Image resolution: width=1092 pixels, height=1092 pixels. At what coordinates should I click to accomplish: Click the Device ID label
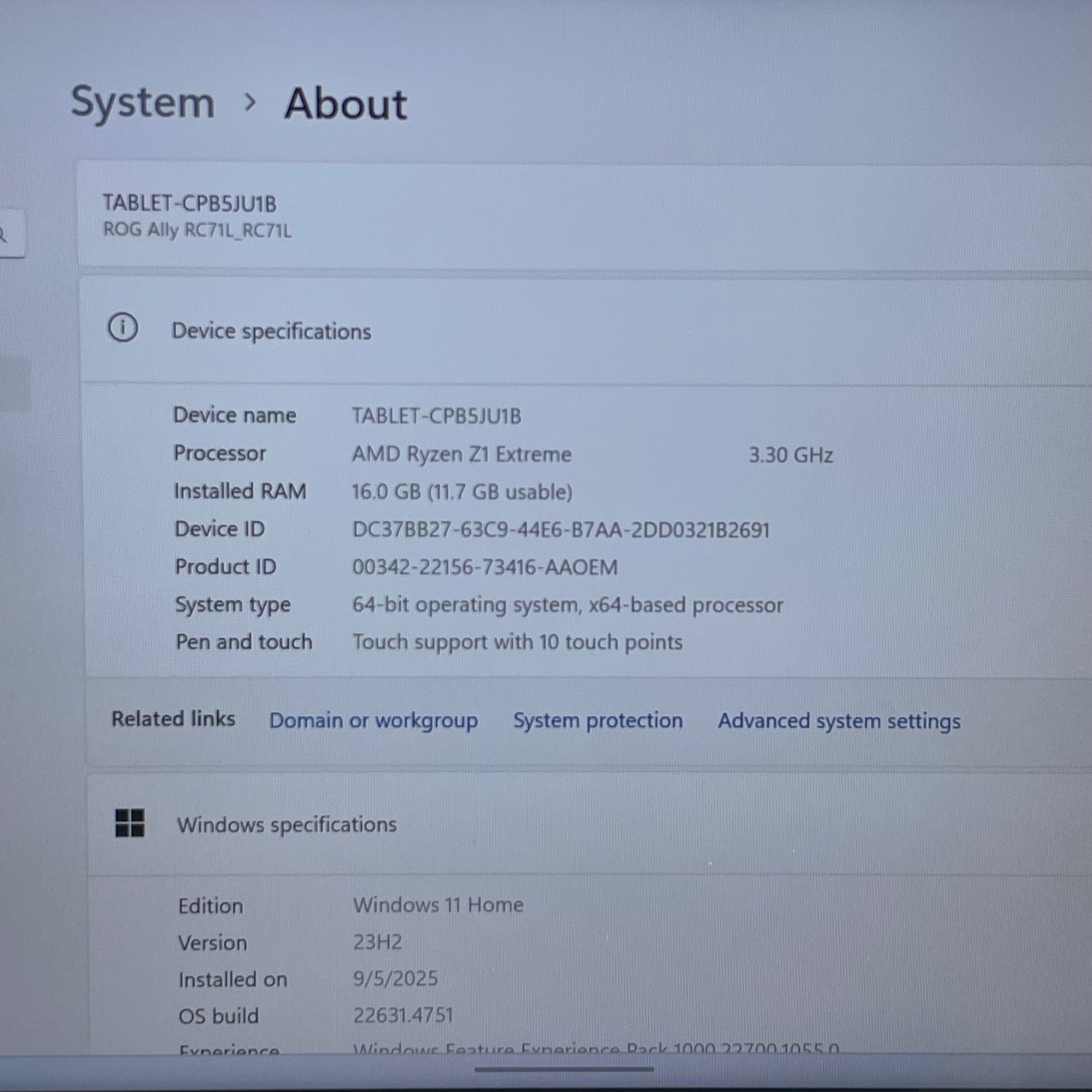click(220, 529)
